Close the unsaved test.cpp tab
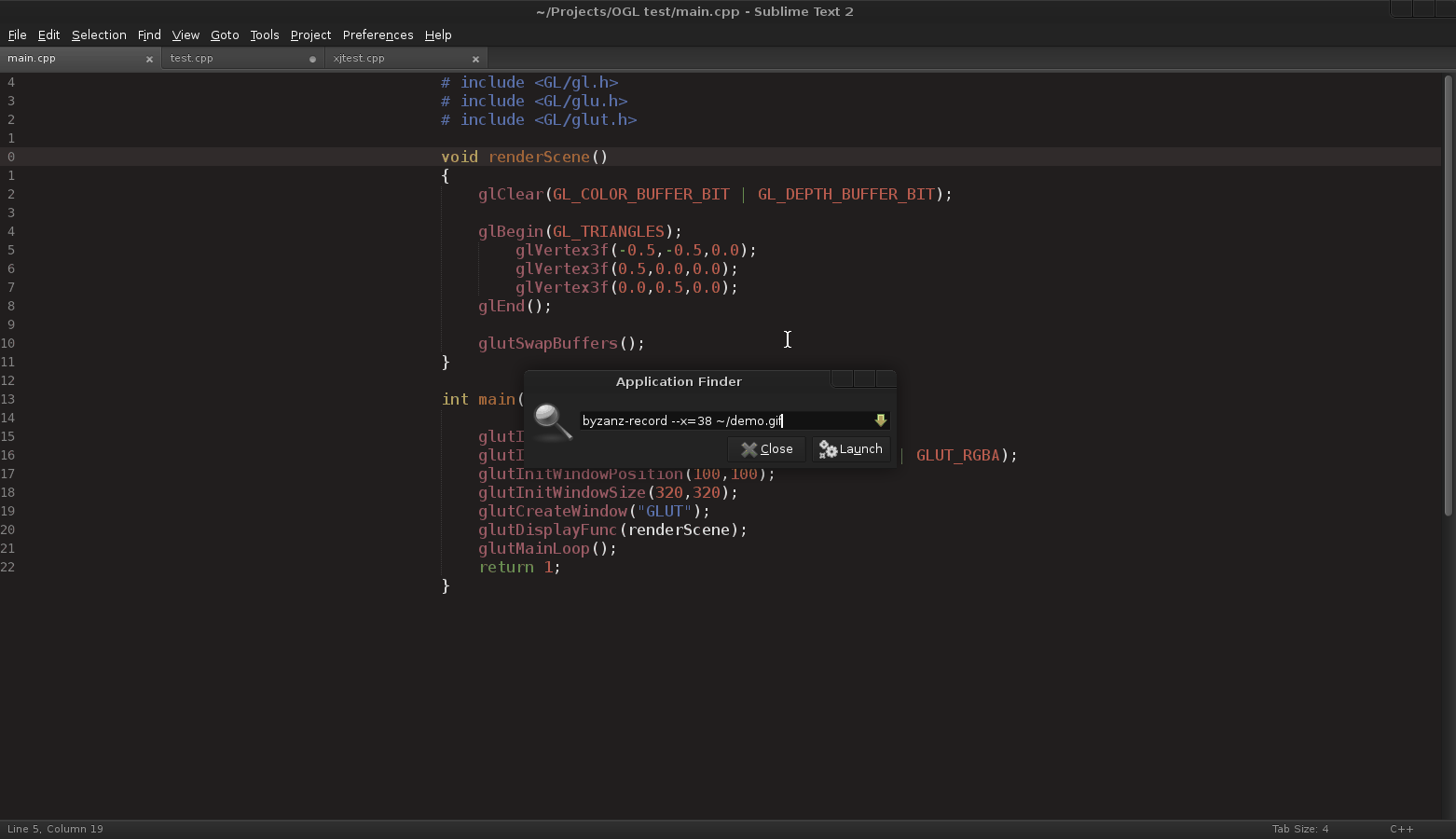This screenshot has width=1456, height=839. (x=312, y=59)
